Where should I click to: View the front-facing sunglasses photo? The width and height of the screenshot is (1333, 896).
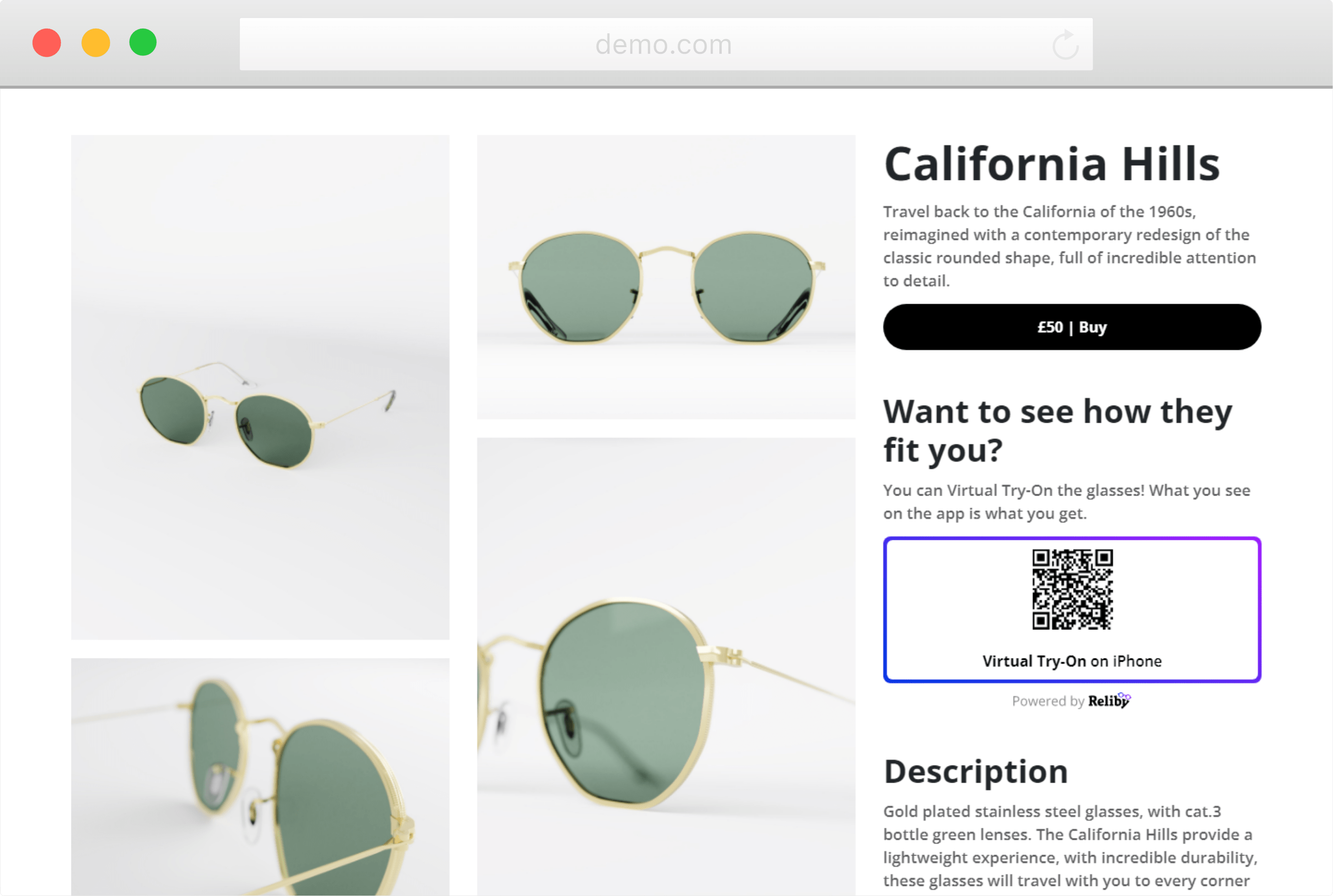pyautogui.click(x=666, y=277)
